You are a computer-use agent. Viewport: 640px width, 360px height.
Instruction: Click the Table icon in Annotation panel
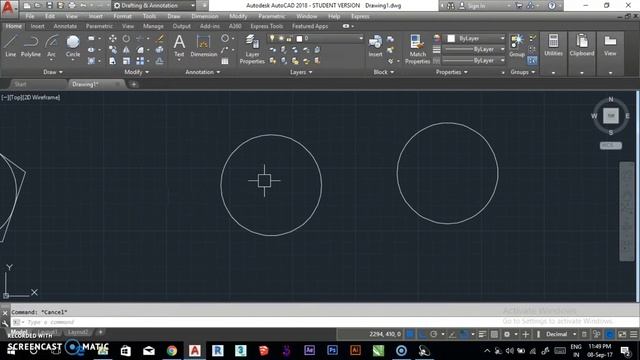click(225, 61)
